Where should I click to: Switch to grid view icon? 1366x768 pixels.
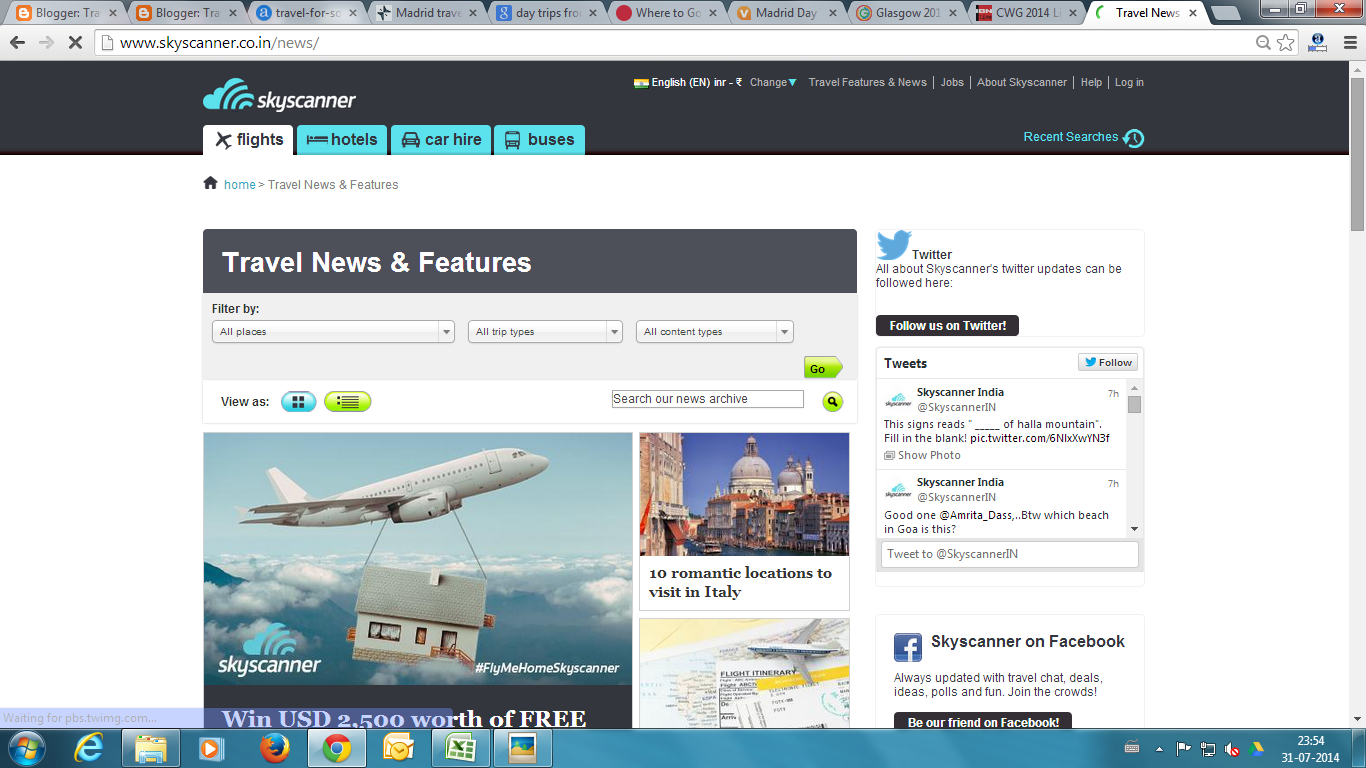[298, 402]
